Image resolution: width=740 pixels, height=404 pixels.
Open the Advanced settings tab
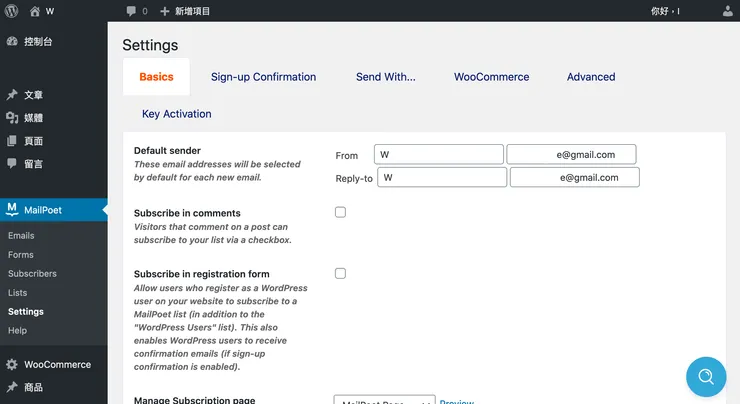[591, 77]
